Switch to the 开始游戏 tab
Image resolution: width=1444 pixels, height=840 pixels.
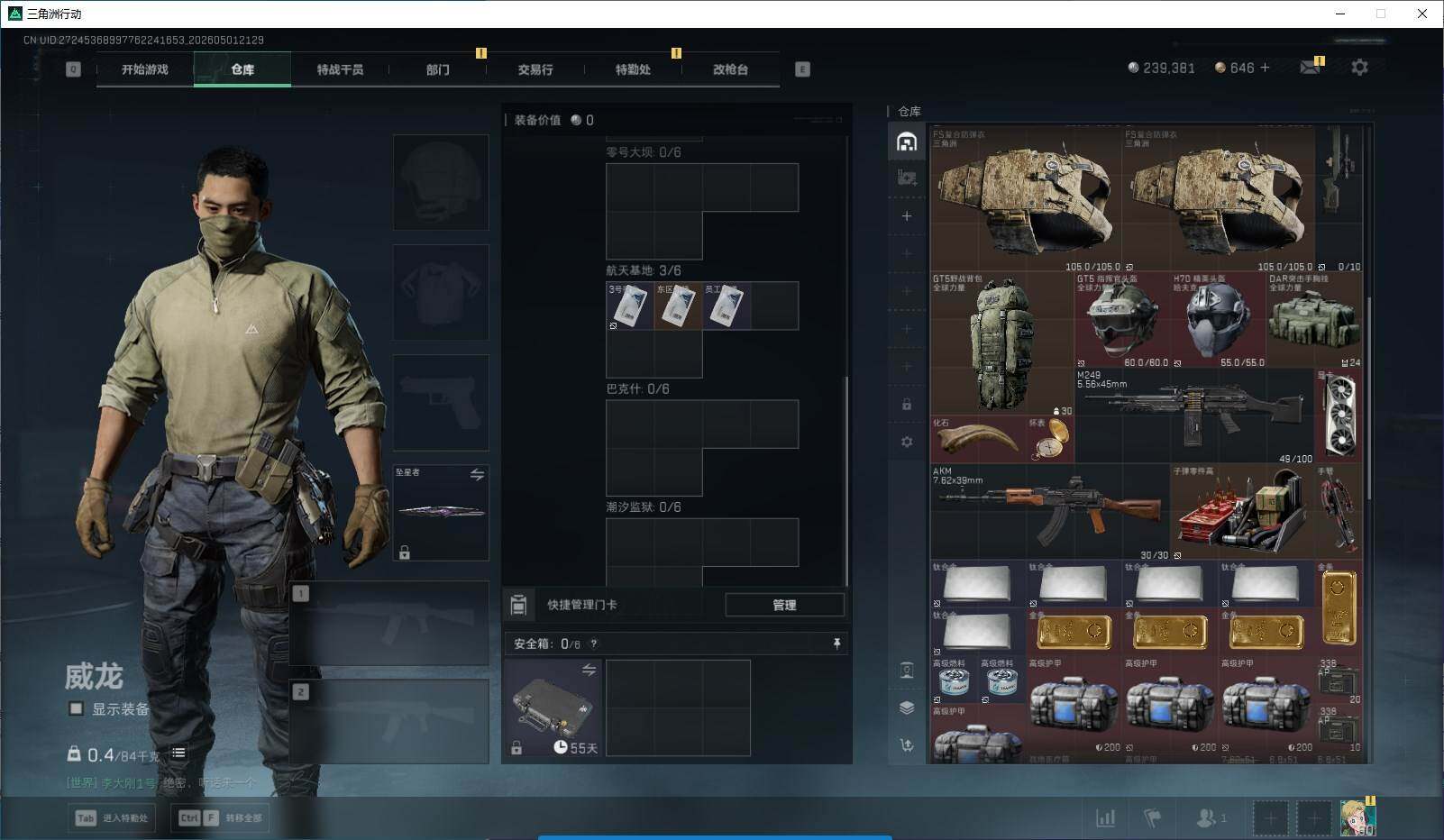tap(145, 69)
